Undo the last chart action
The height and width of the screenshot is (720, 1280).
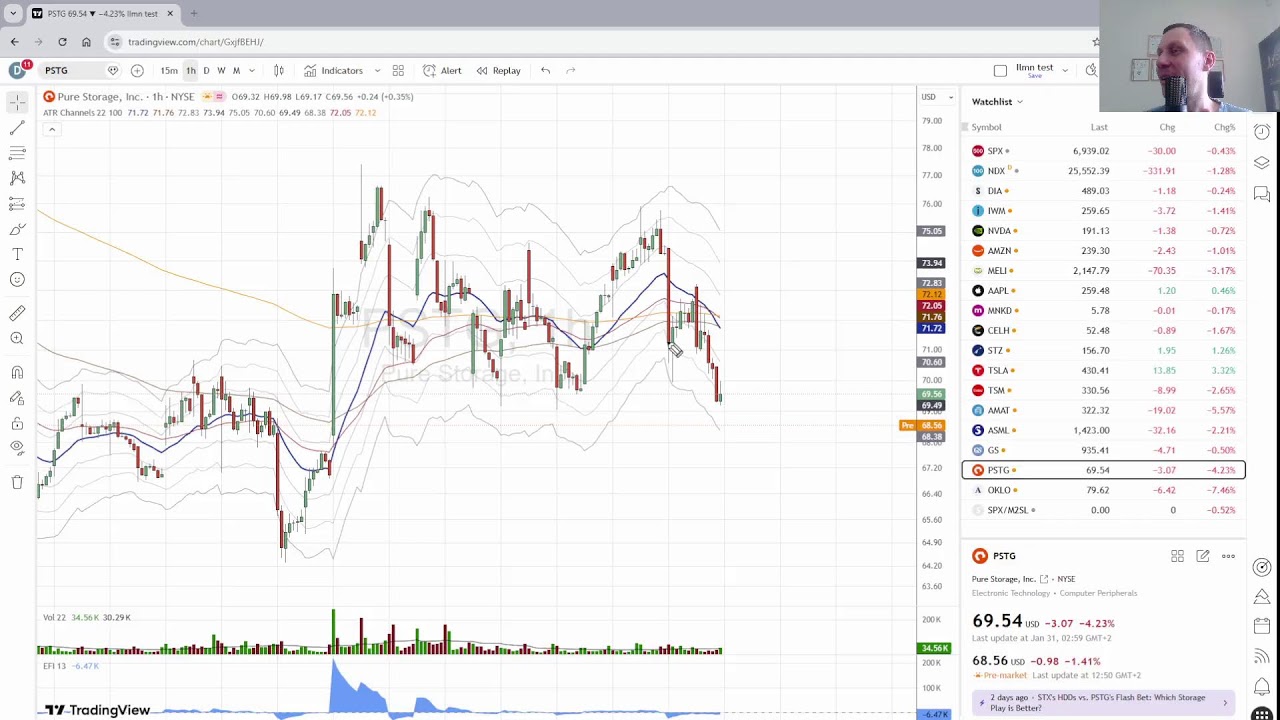click(x=545, y=70)
